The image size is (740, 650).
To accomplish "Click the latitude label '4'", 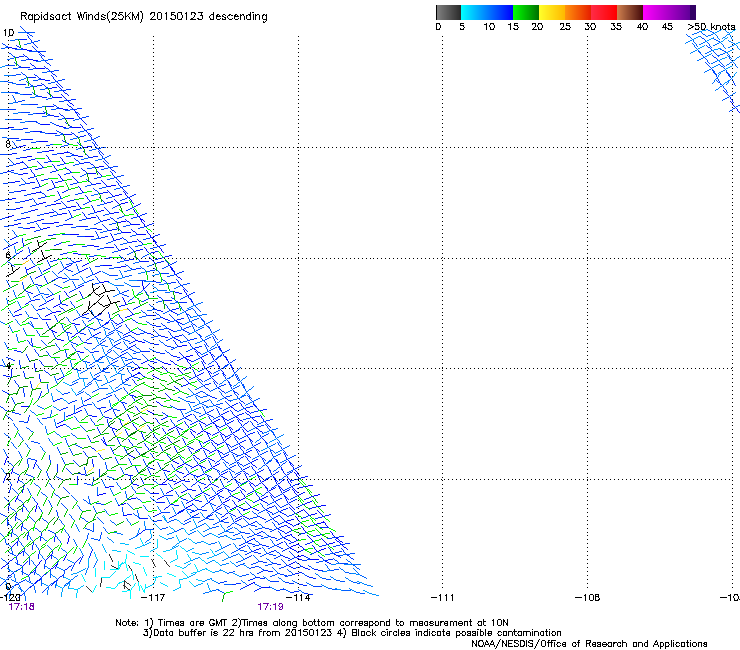I will click(8, 365).
